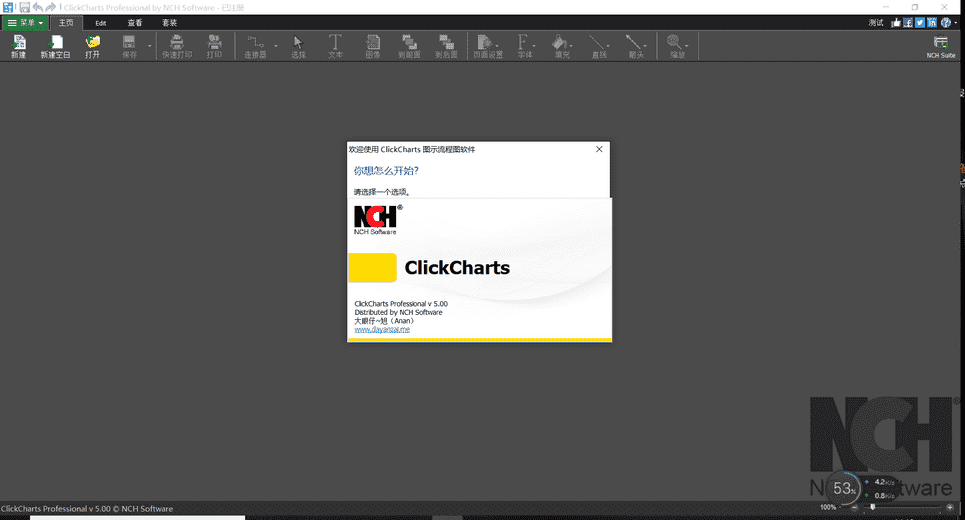This screenshot has height=520, width=965.
Task: Click the status bar version text
Action: tap(87, 509)
